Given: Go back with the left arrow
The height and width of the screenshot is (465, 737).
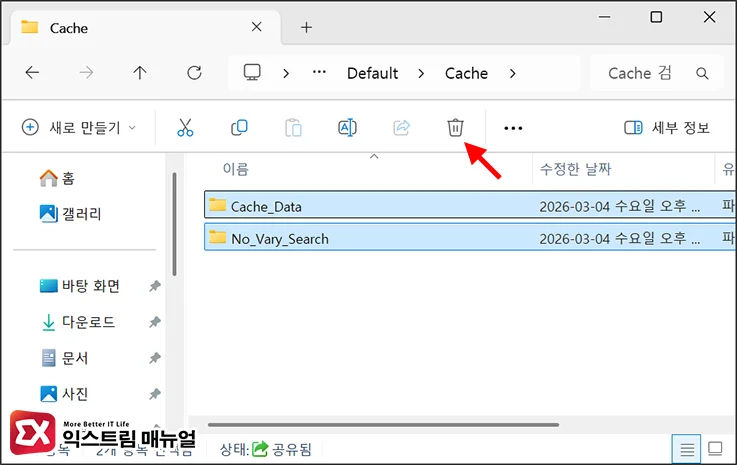Looking at the screenshot, I should [x=32, y=72].
